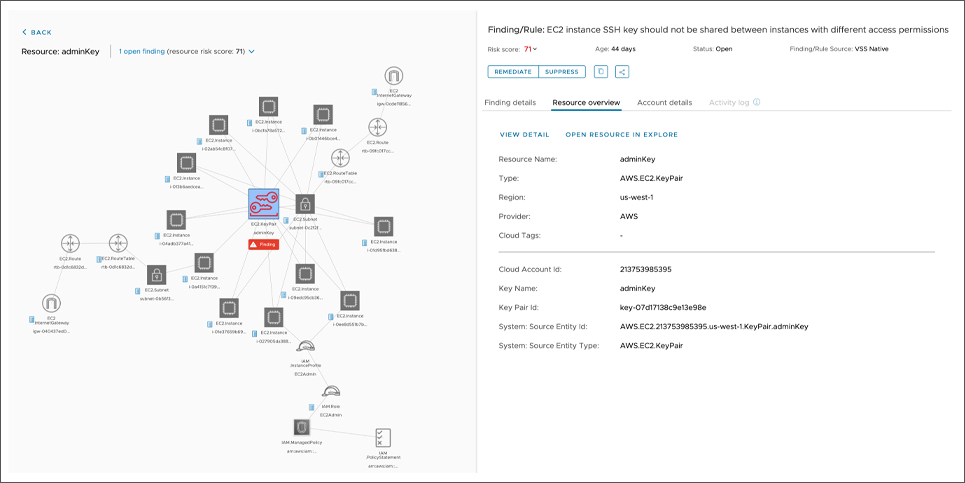This screenshot has width=965, height=483.
Task: Select the adminKey EC2 KeyPair node
Action: point(264,205)
